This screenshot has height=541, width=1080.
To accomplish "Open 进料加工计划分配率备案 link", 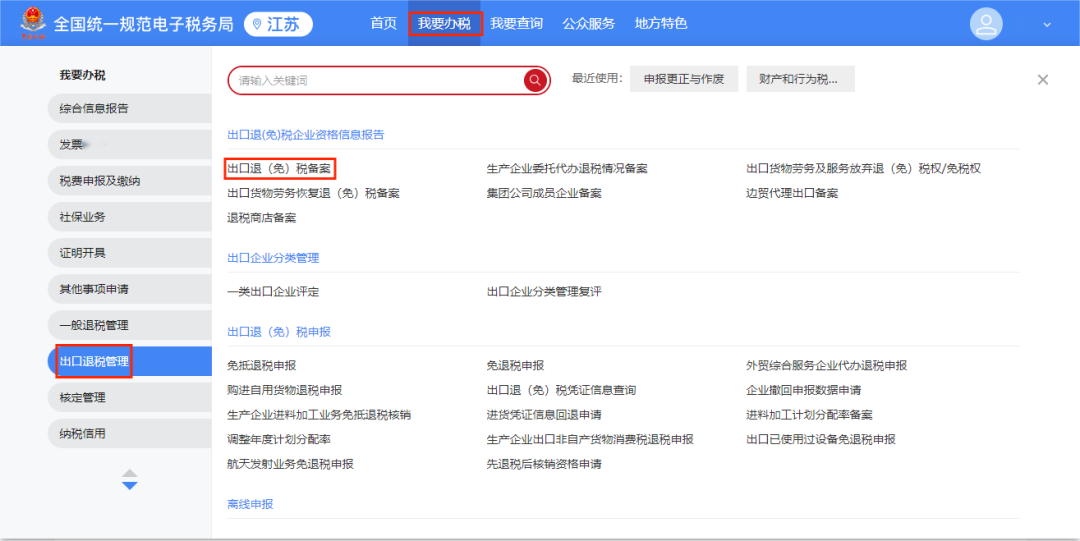I will (809, 416).
